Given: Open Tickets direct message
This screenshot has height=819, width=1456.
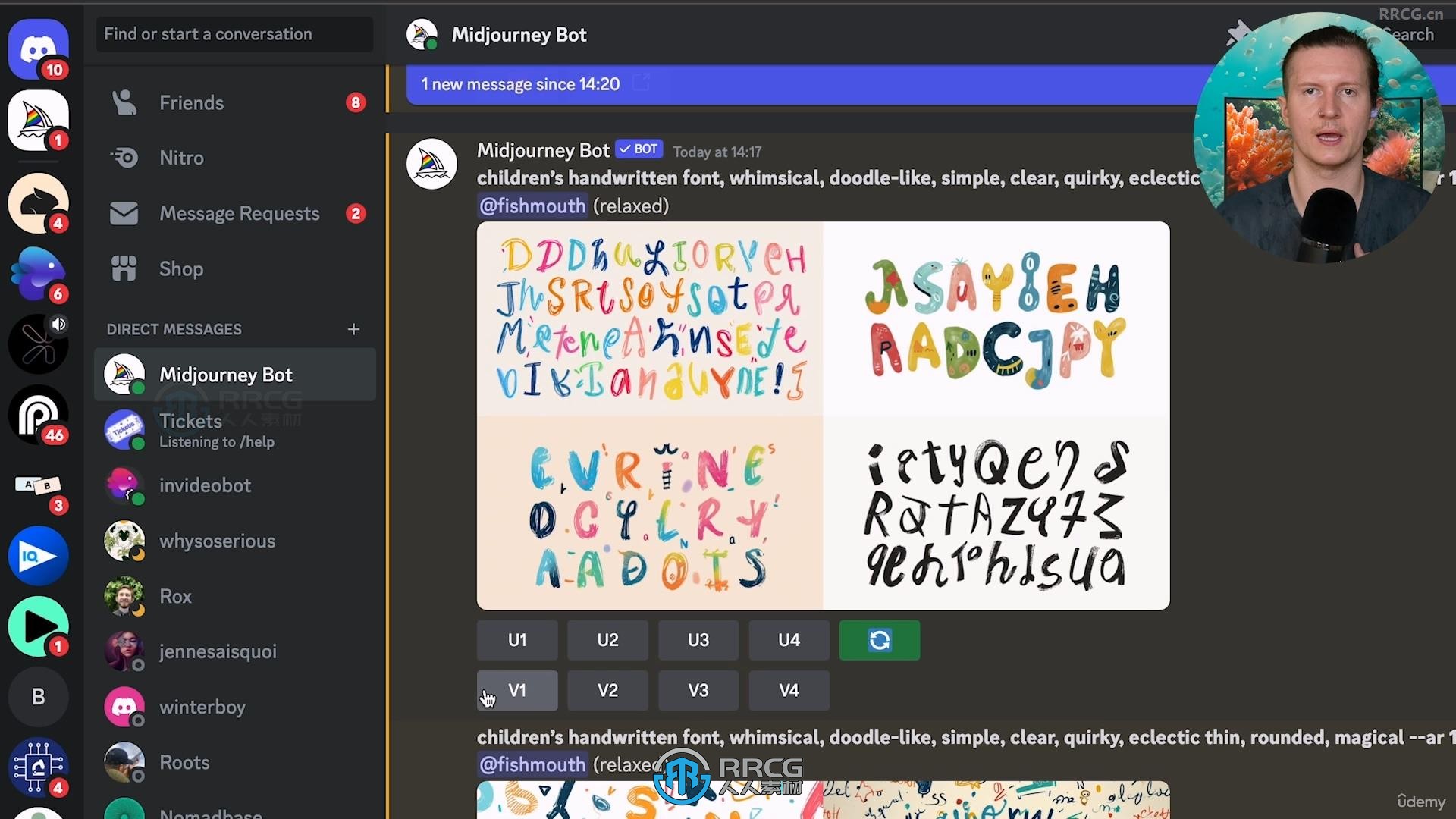Looking at the screenshot, I should point(235,430).
